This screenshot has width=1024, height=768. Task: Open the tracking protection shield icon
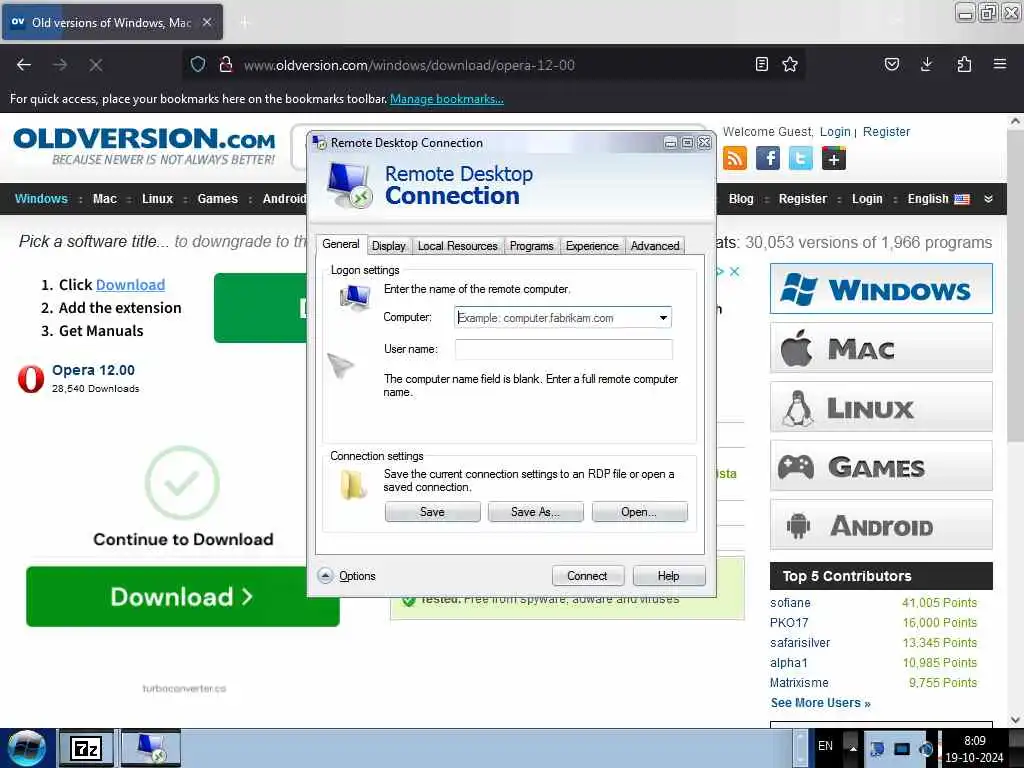pyautogui.click(x=198, y=64)
